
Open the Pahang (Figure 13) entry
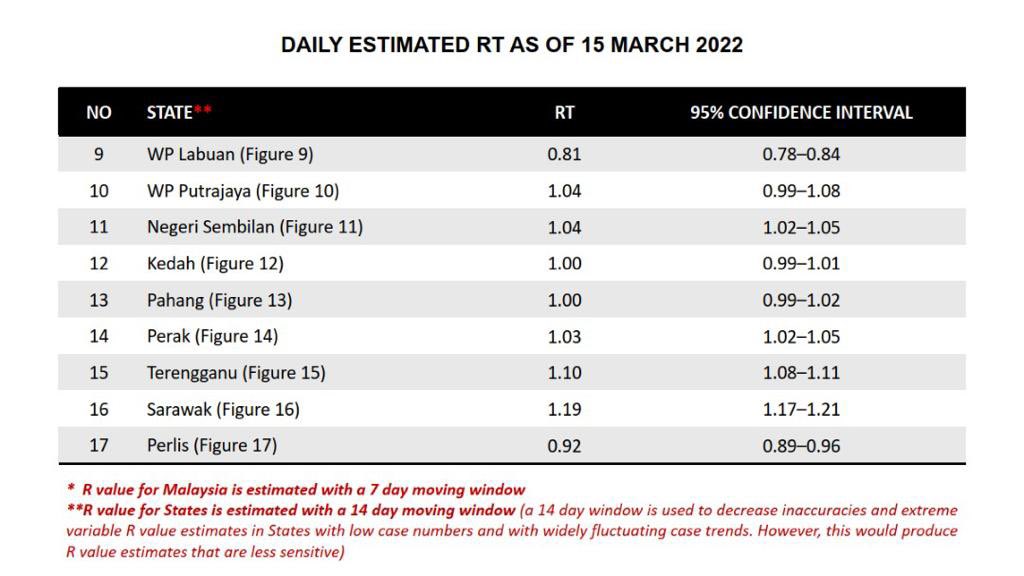219,300
